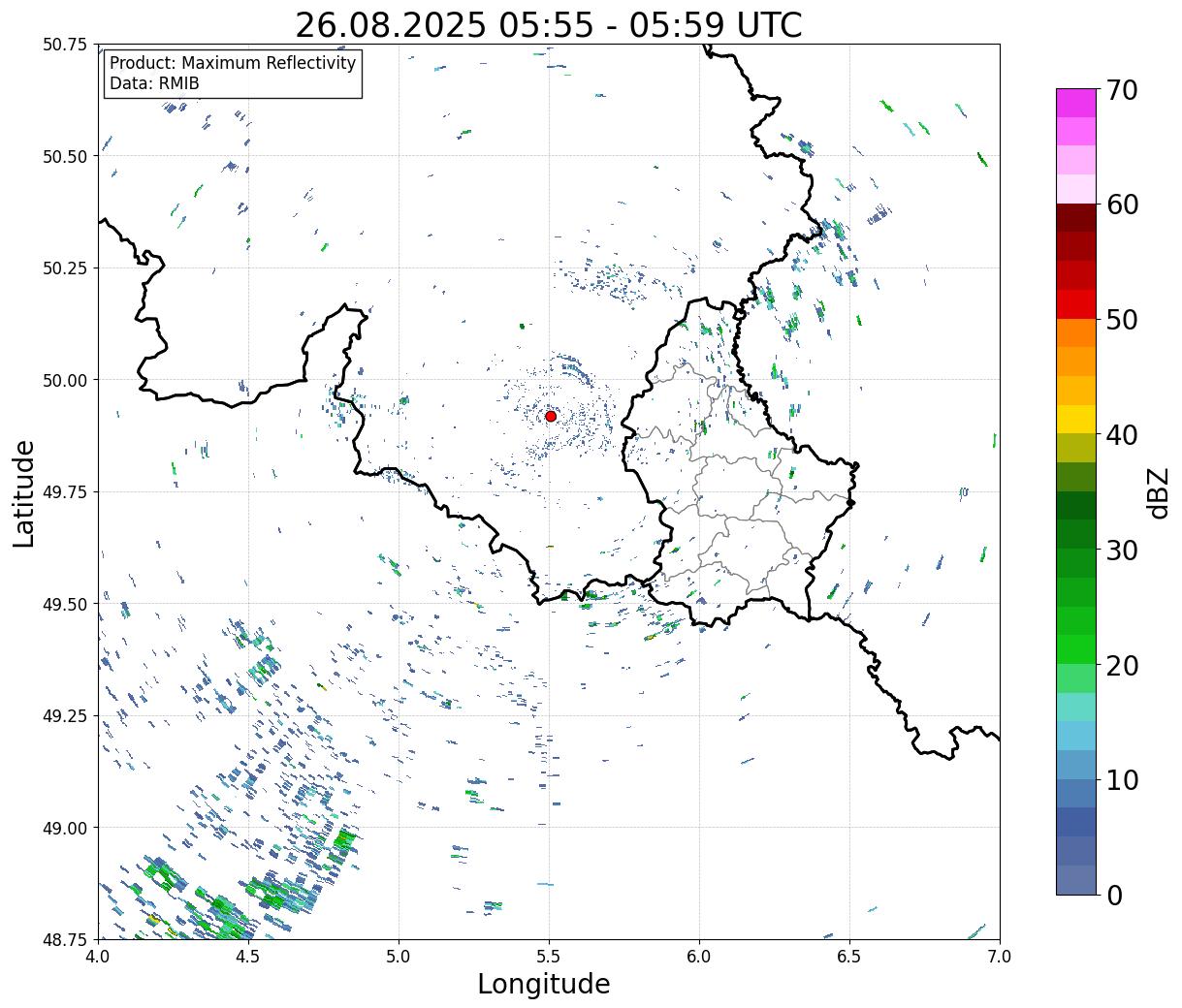The width and height of the screenshot is (1182, 1008).
Task: Click the 6.0 longitude tick label
Action: 699,957
